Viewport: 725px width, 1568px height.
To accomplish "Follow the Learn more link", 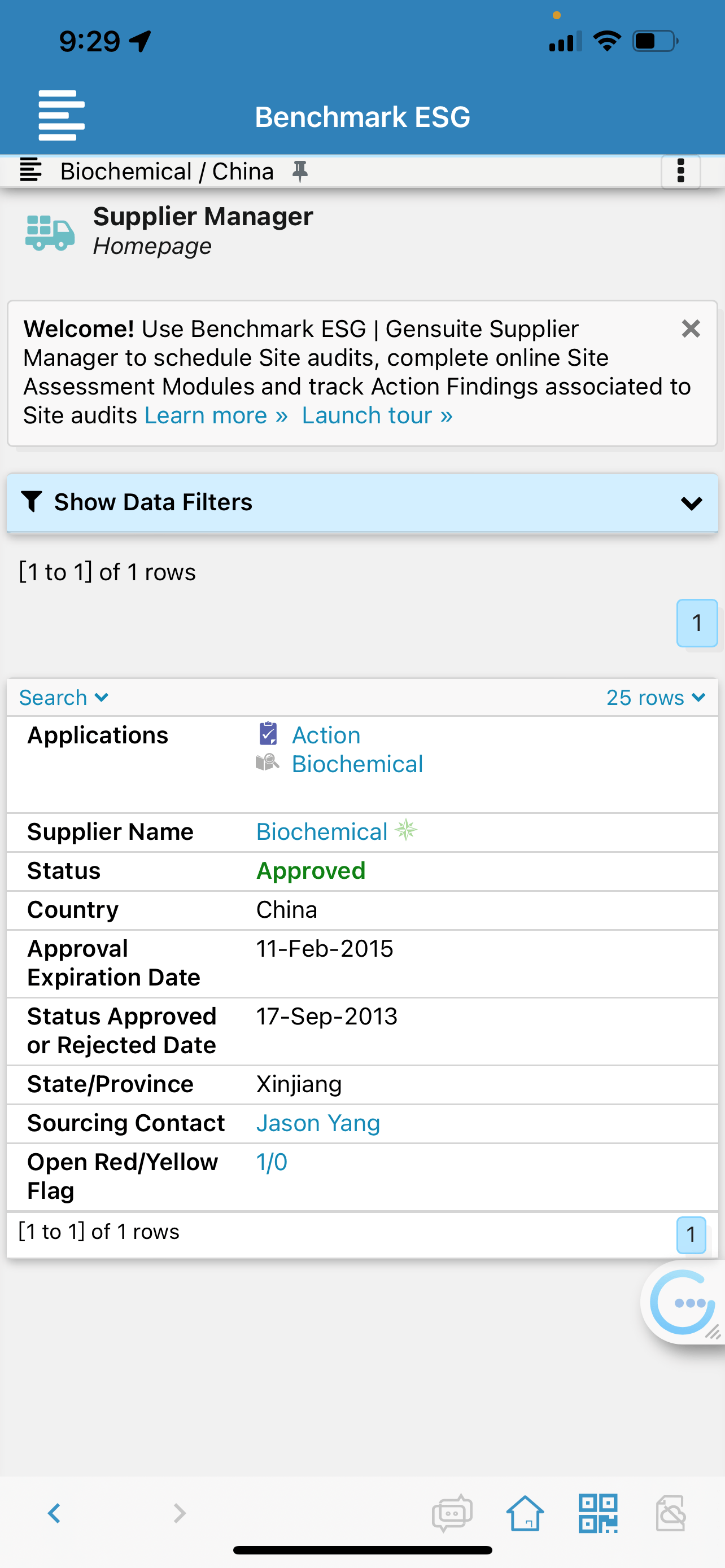I will (216, 416).
